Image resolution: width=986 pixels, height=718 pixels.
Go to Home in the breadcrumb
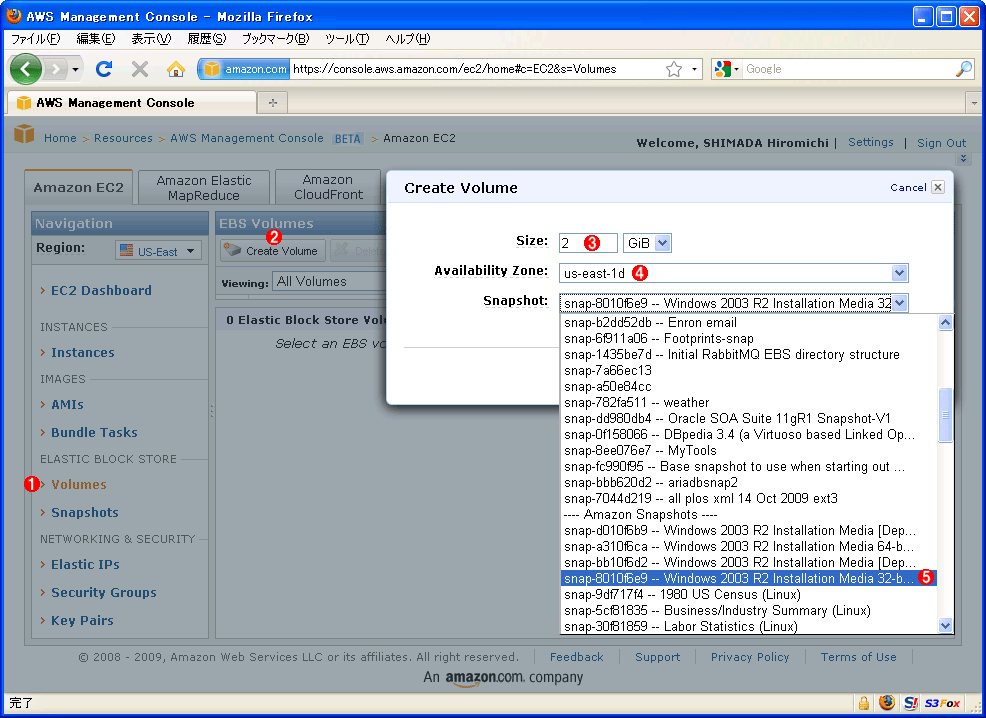click(x=60, y=138)
